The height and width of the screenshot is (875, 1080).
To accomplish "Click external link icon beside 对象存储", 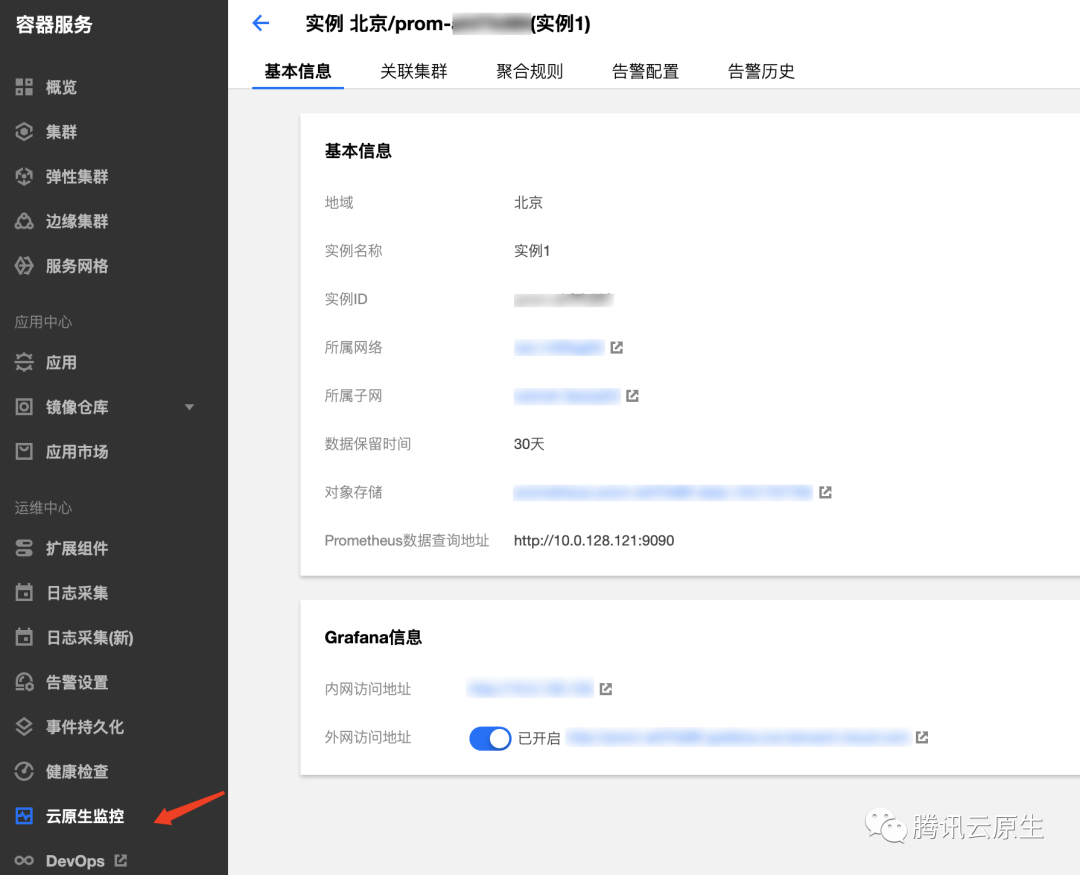I will click(825, 492).
